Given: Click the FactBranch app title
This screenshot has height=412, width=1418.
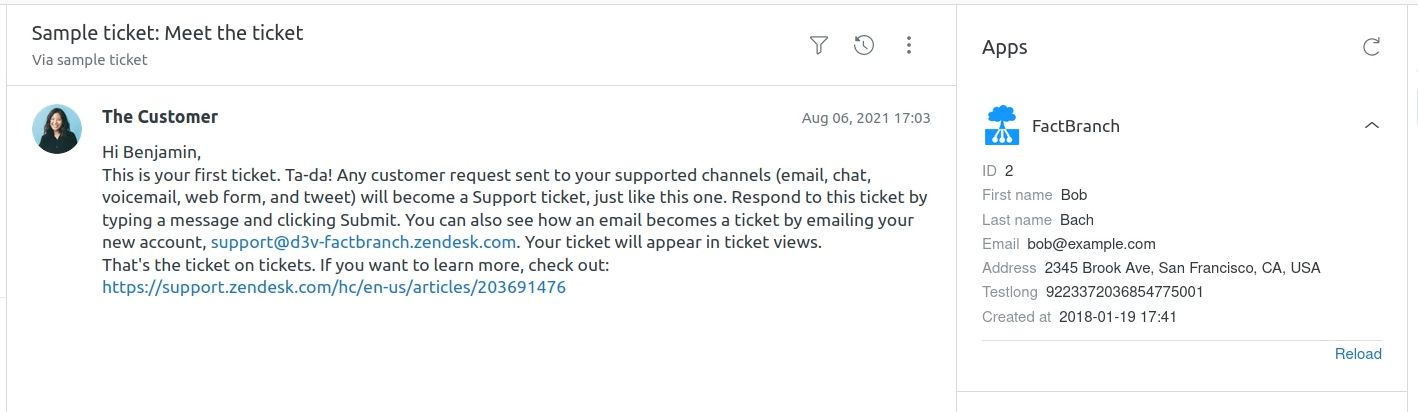Looking at the screenshot, I should (x=1076, y=126).
